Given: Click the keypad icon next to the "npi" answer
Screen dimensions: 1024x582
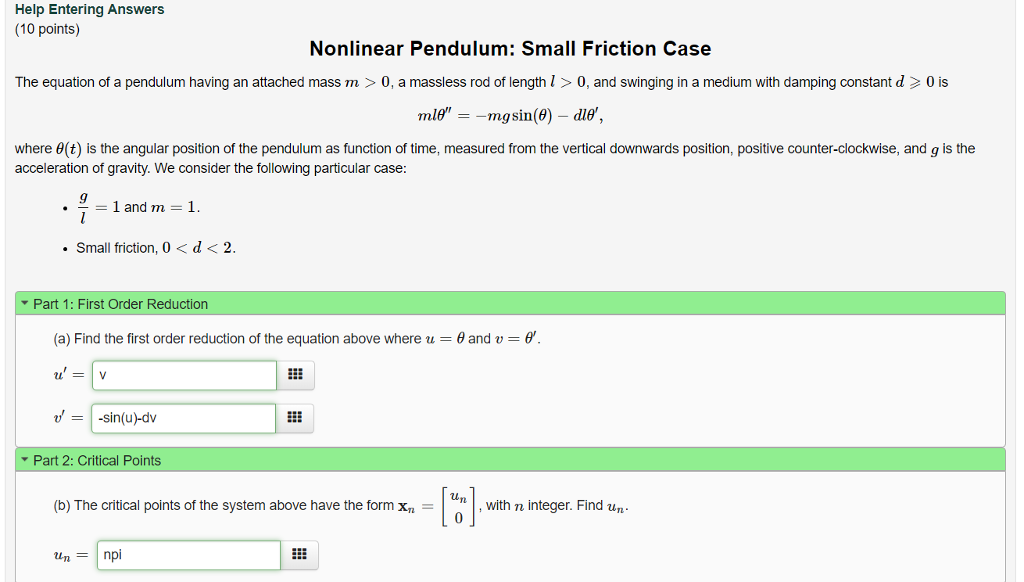Looking at the screenshot, I should (x=299, y=555).
